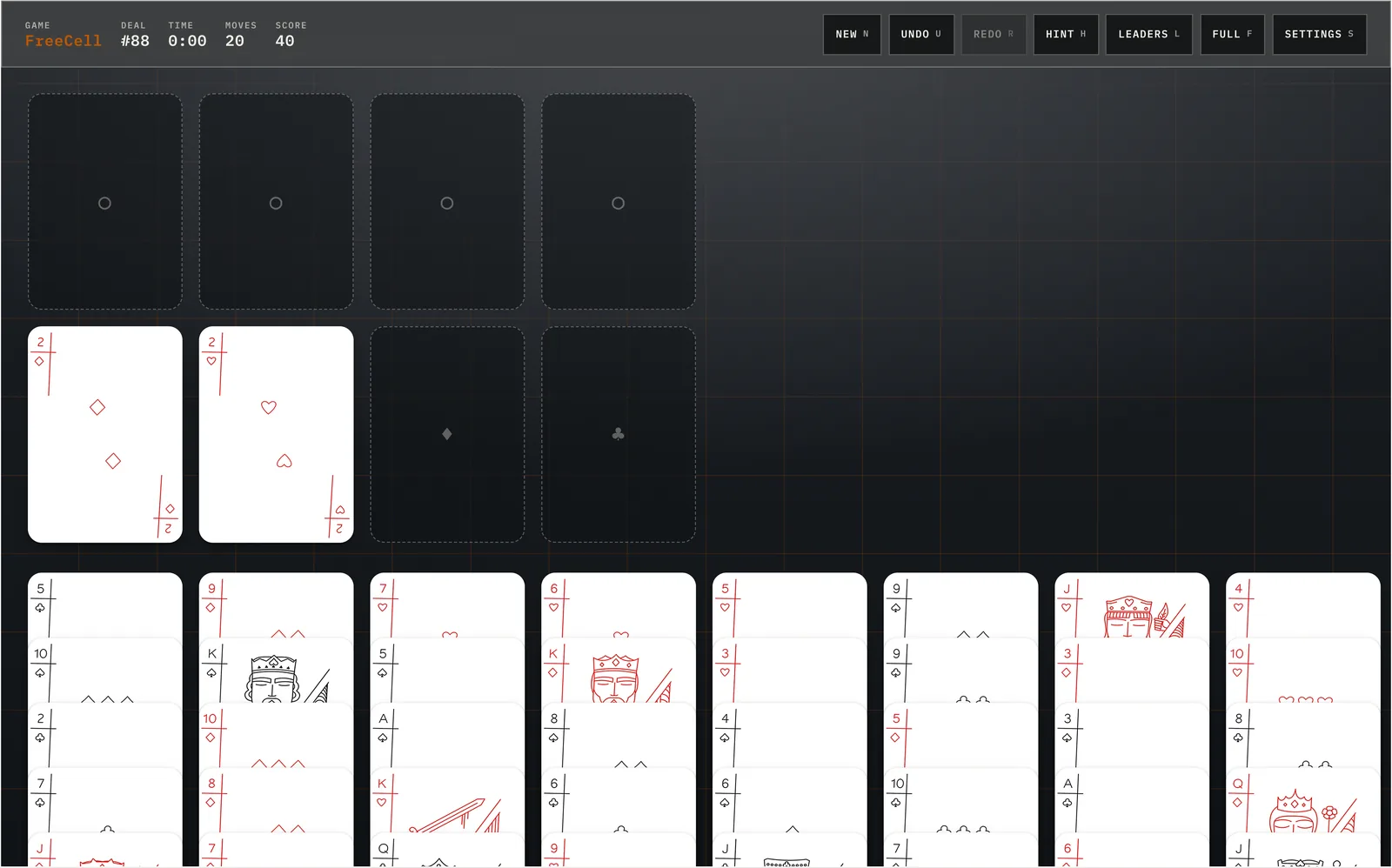The height and width of the screenshot is (868, 1392).
Task: Select the 8 of spades in fourth column
Action: 619,736
